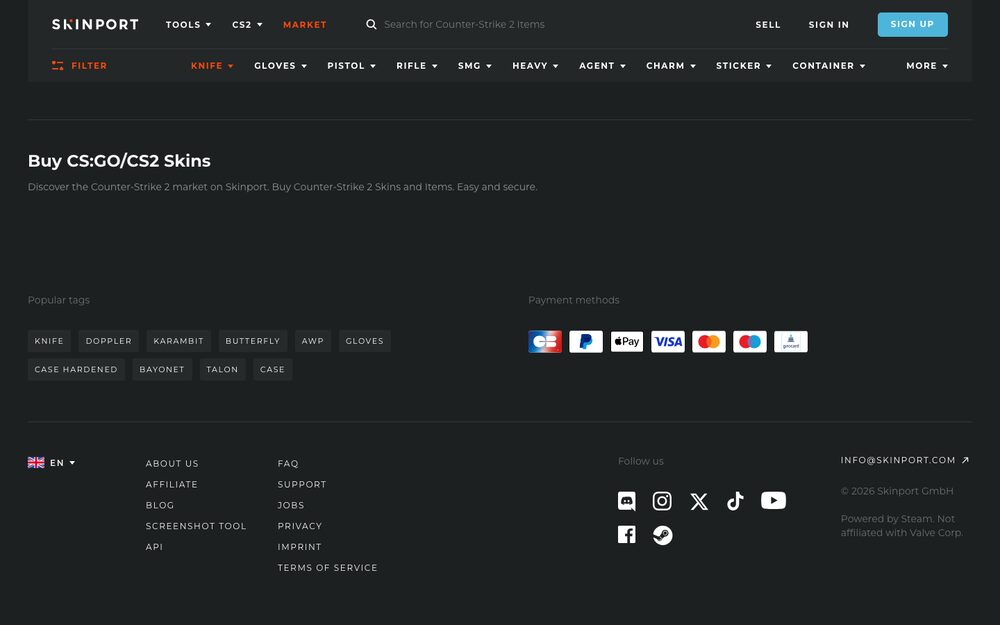The height and width of the screenshot is (625, 1000).
Task: Select the CASE popular tag
Action: 272,369
